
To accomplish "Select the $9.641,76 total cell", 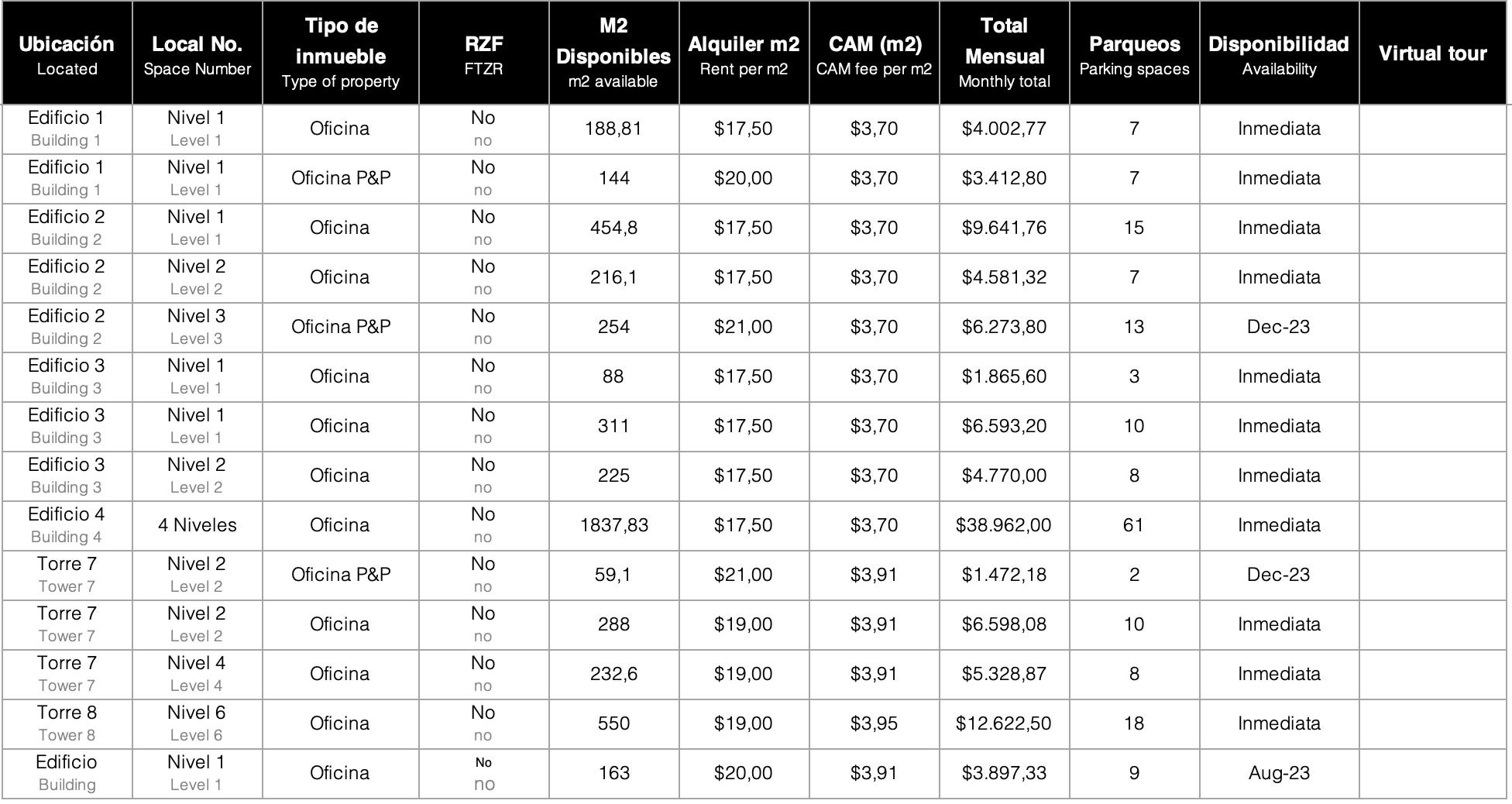I will click(1004, 228).
